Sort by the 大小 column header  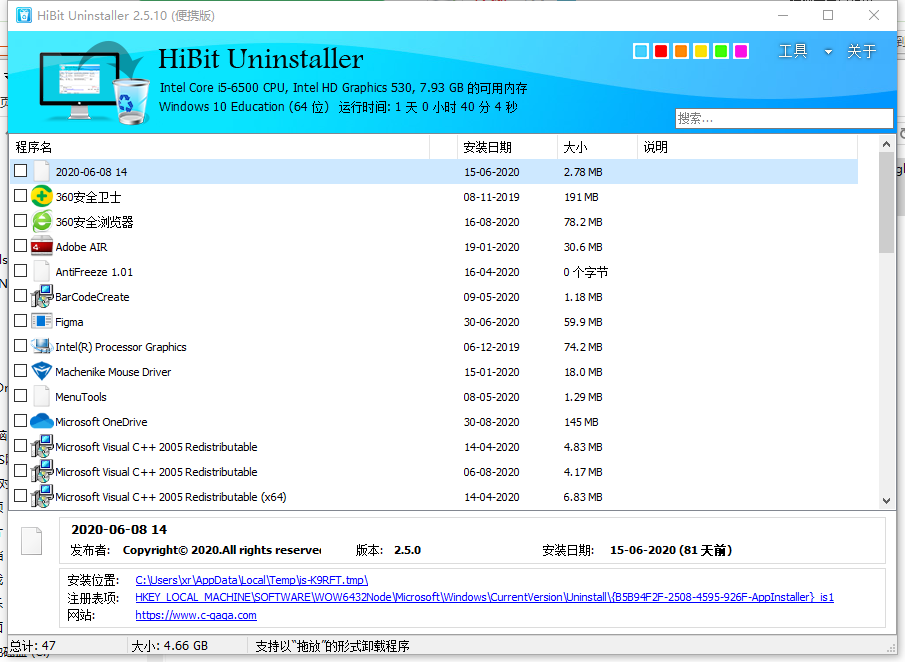[x=597, y=147]
